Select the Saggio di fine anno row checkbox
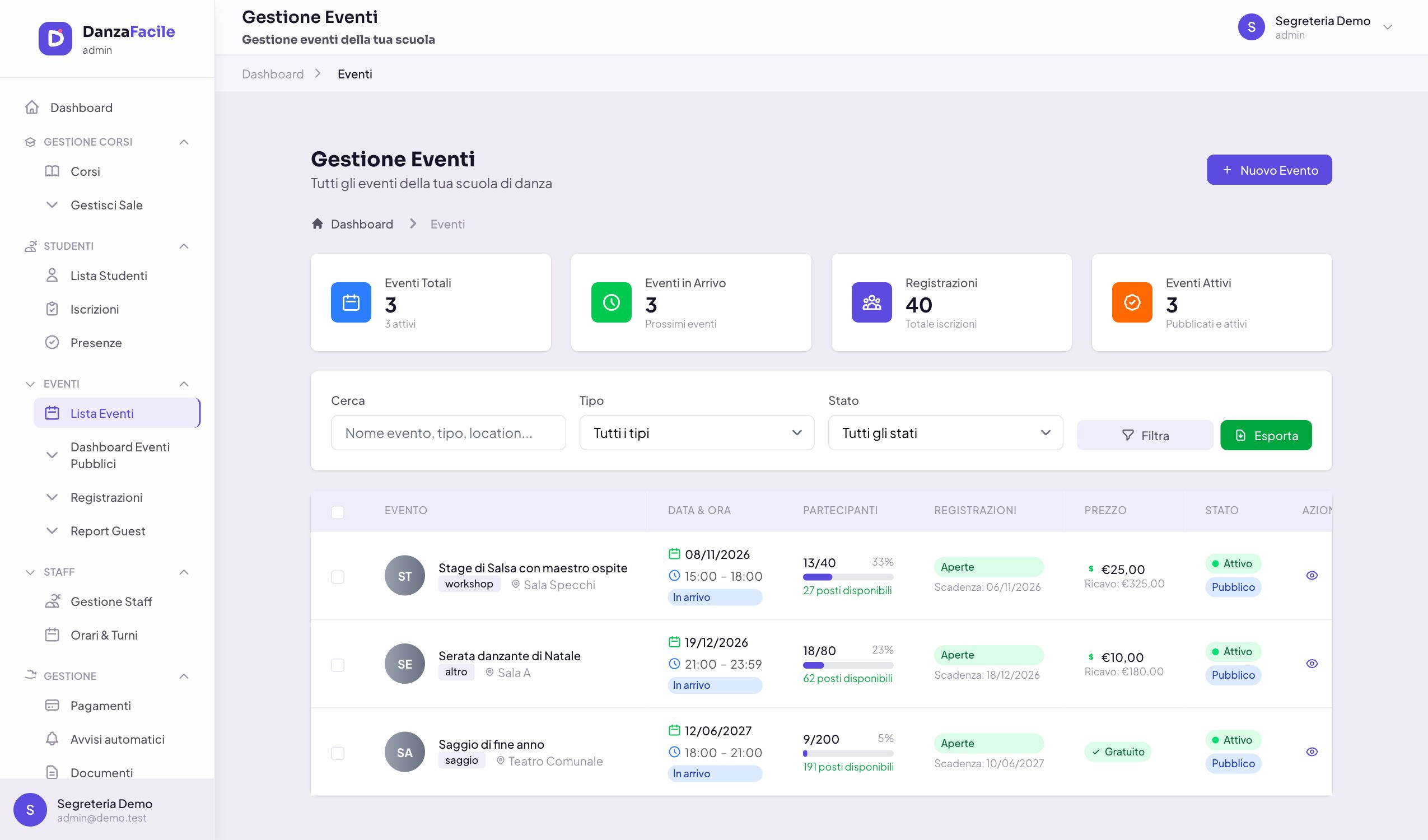This screenshot has height=840, width=1428. (x=338, y=753)
